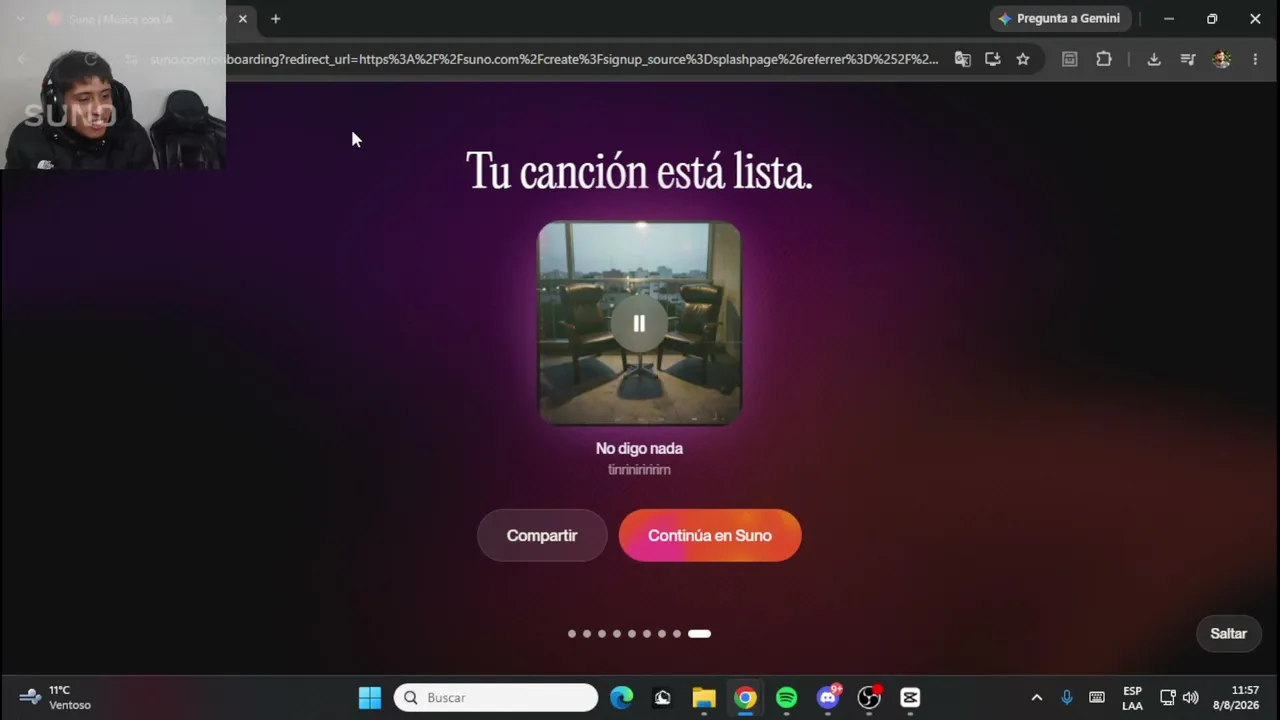Show Chrome downloads

[1154, 59]
